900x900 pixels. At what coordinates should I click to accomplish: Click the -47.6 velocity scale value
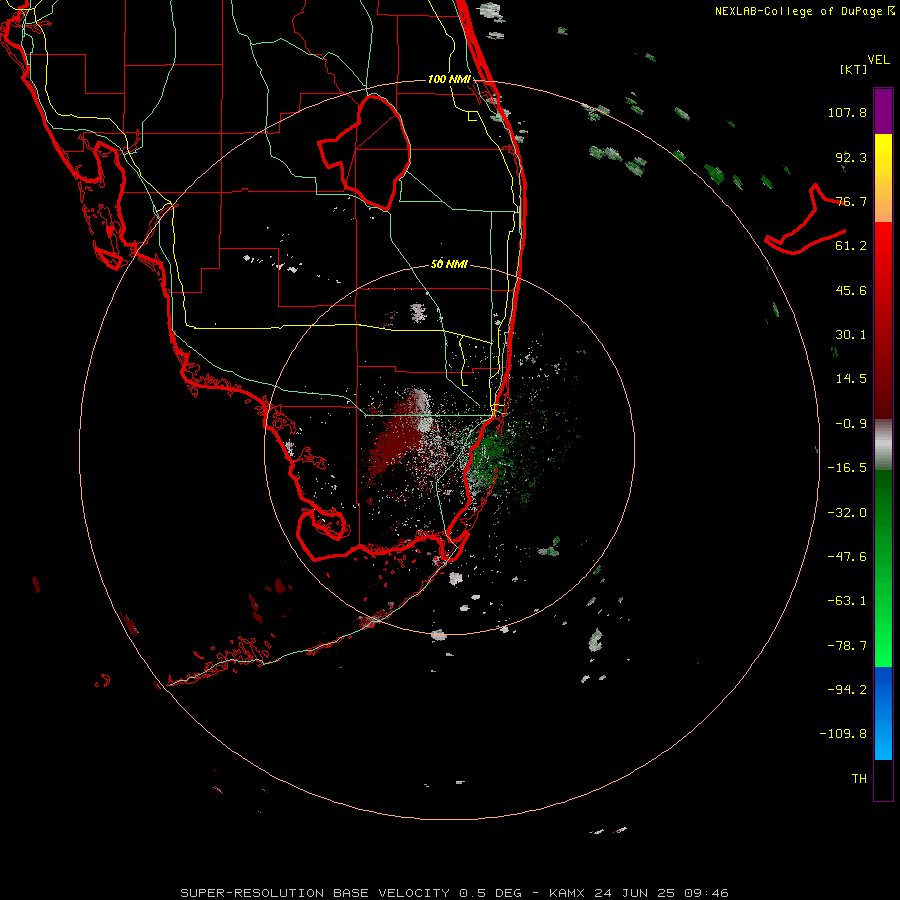point(847,557)
